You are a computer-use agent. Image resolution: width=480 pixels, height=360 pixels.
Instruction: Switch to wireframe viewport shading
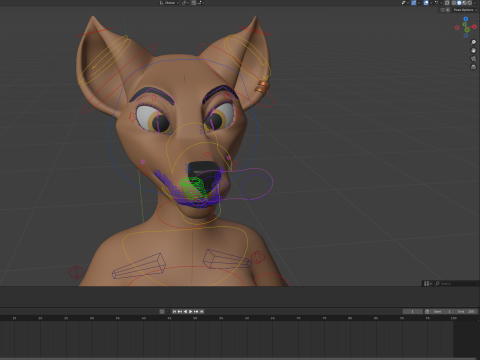[x=454, y=3]
